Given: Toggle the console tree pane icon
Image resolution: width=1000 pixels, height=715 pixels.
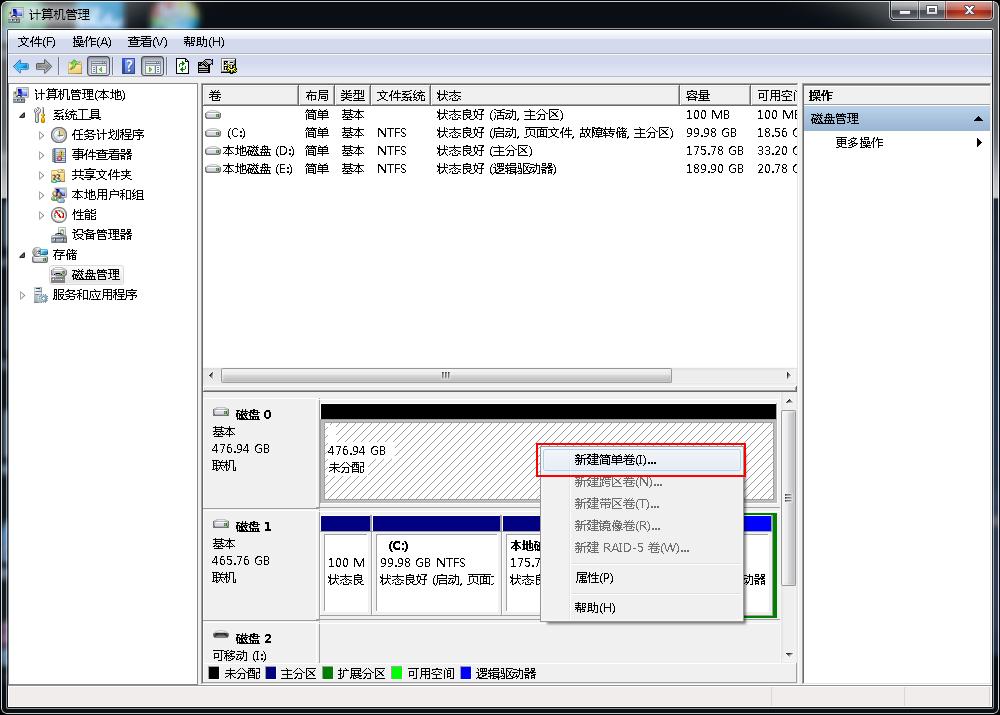Looking at the screenshot, I should (x=97, y=66).
